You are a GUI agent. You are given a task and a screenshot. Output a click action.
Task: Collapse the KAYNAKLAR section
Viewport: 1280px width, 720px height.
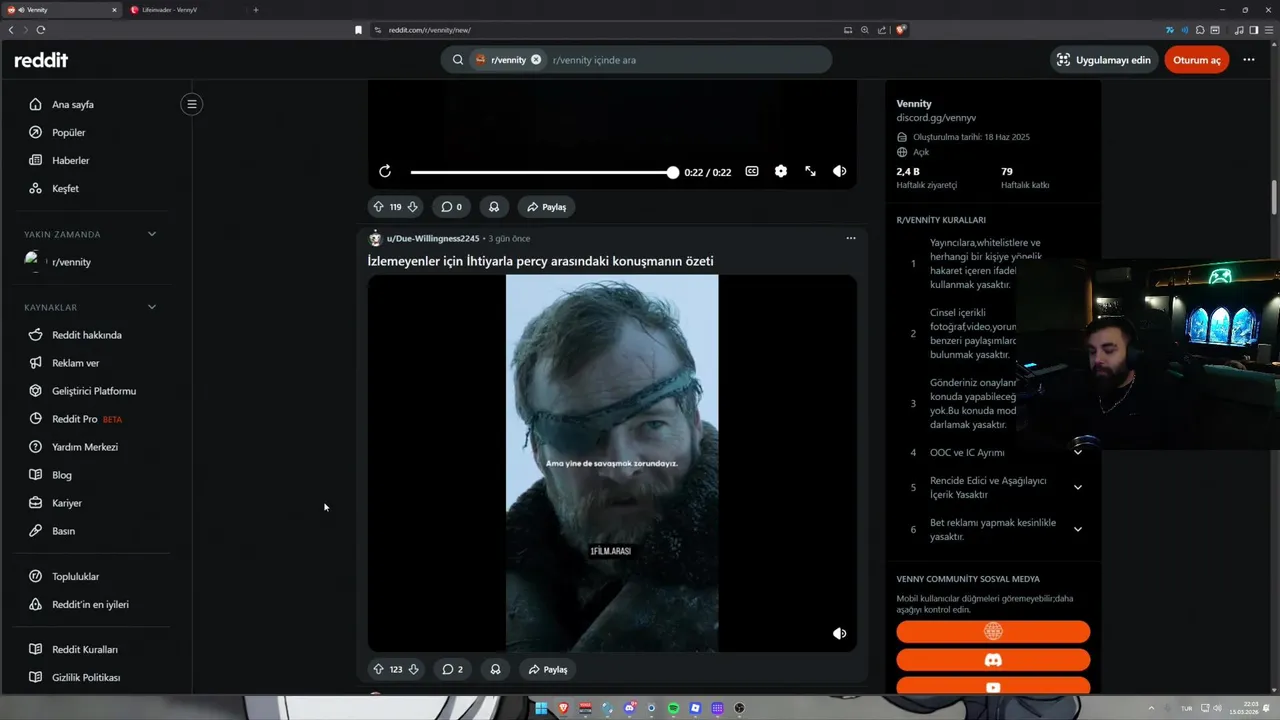152,307
